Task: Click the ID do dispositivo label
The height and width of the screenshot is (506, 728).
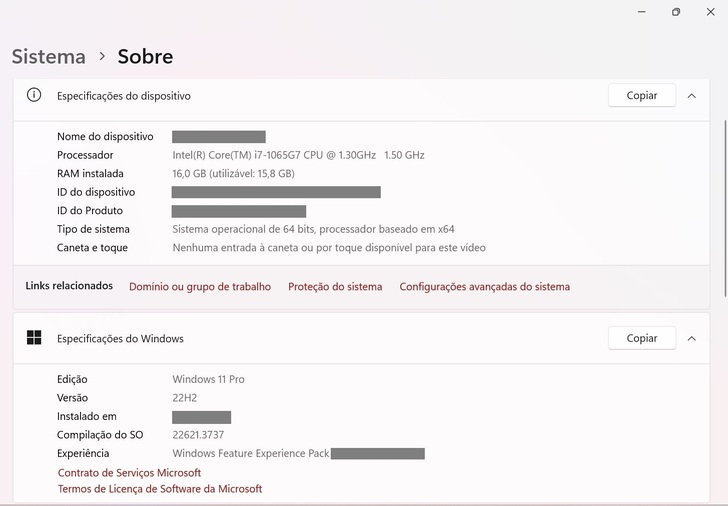Action: (x=96, y=192)
